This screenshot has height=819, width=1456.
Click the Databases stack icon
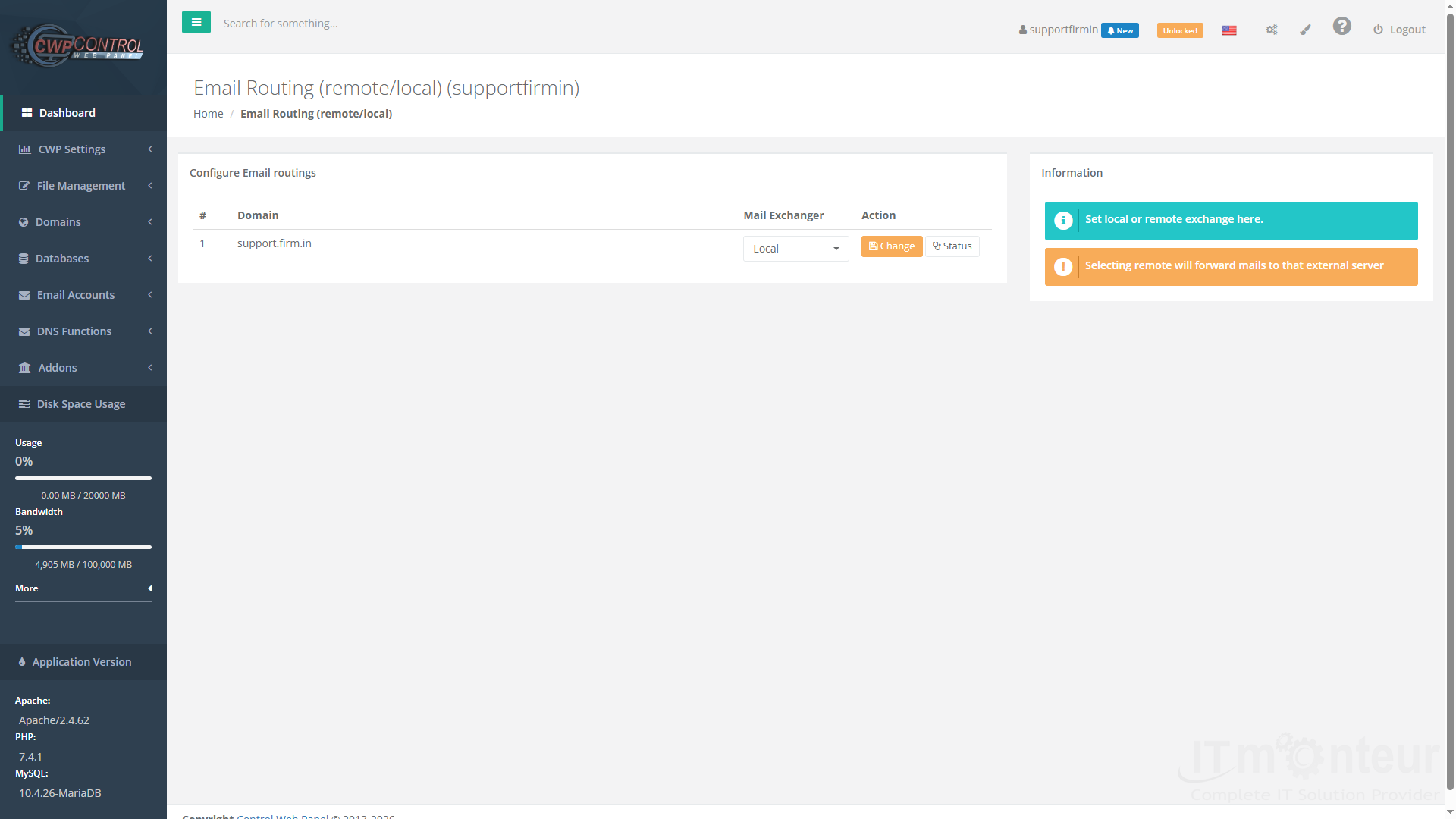[x=24, y=259]
